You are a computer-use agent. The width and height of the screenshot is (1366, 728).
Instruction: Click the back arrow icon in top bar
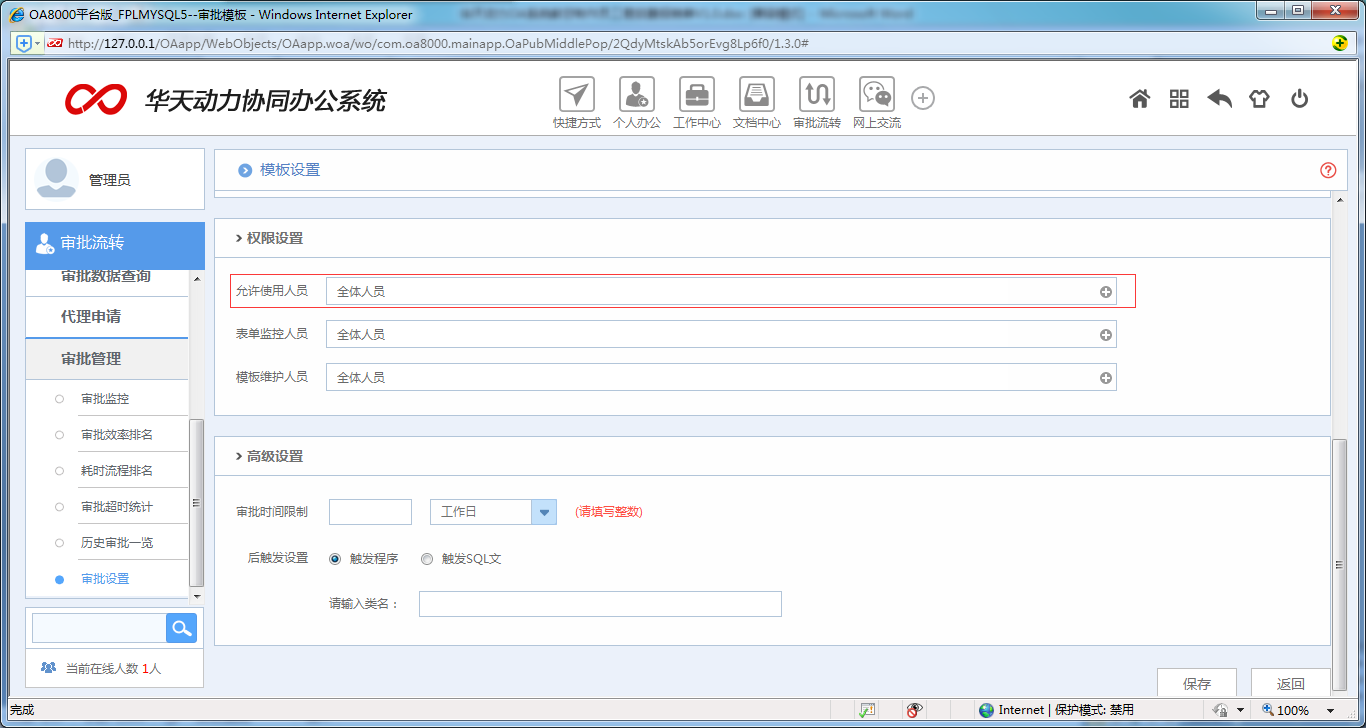(1219, 99)
